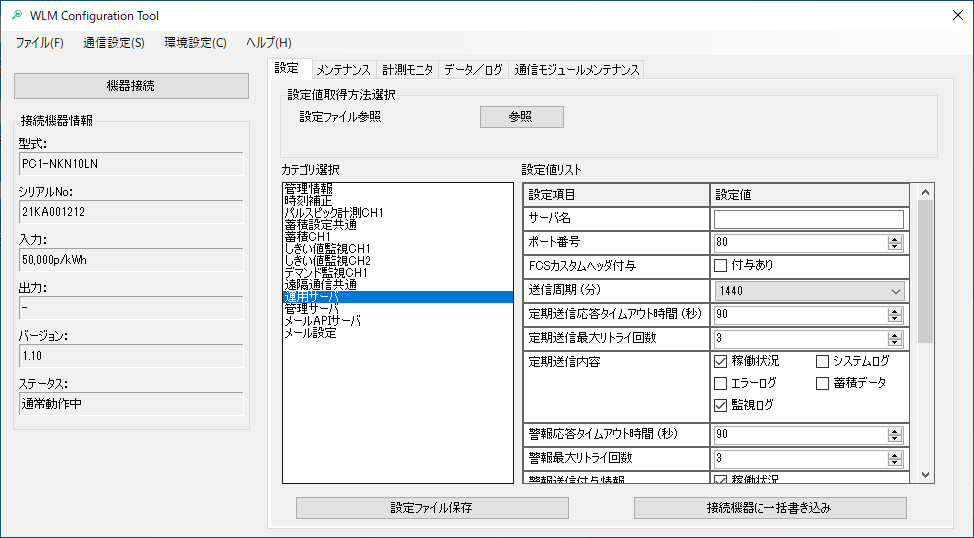
Task: Check 蓄積データ in 定期送信内容
Action: [x=822, y=383]
